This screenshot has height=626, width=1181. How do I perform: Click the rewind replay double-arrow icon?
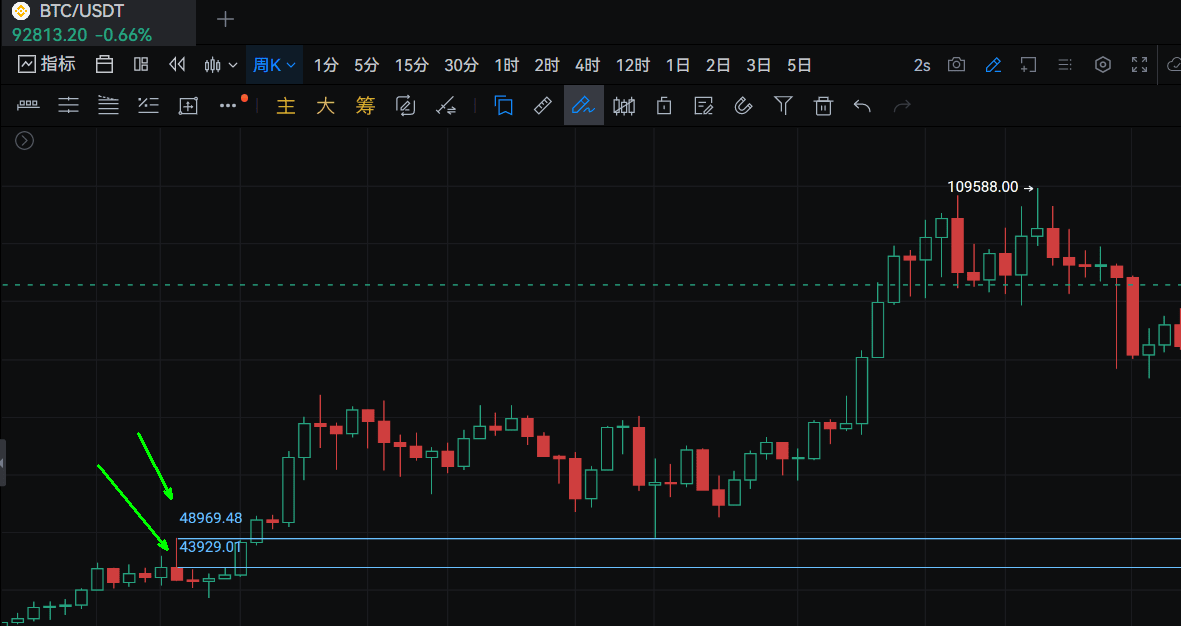(178, 65)
